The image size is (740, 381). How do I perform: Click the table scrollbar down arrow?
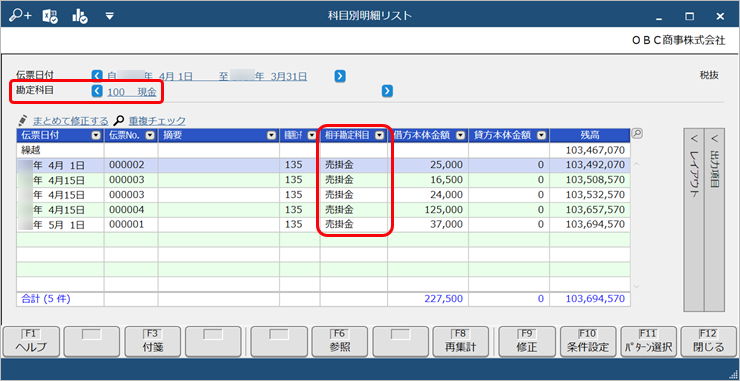(636, 287)
